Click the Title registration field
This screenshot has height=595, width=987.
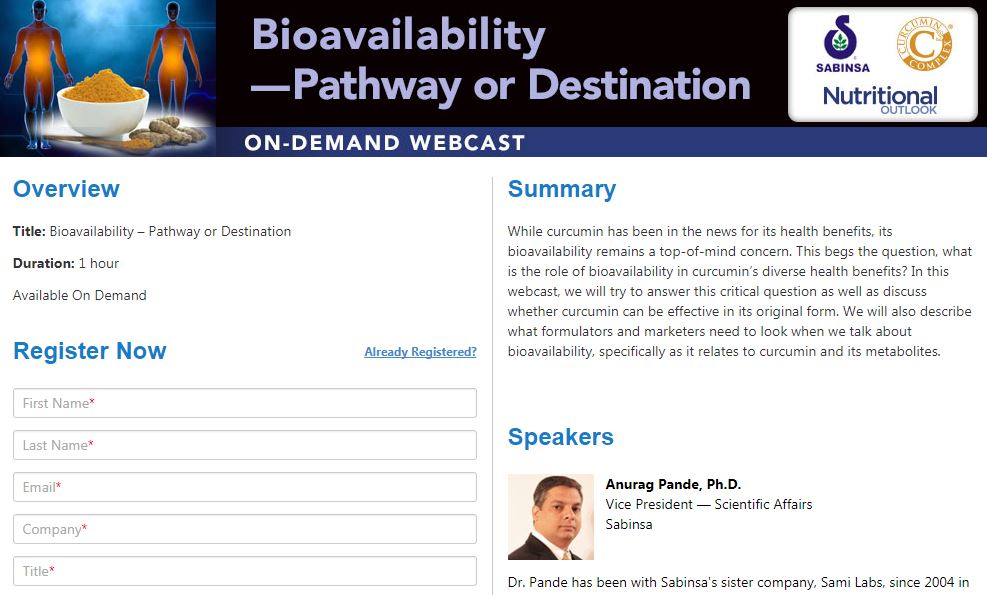pyautogui.click(x=245, y=571)
